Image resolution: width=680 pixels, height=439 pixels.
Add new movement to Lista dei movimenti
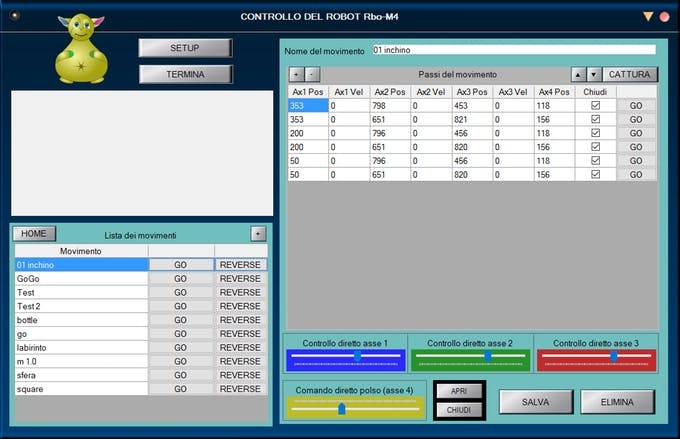click(258, 234)
